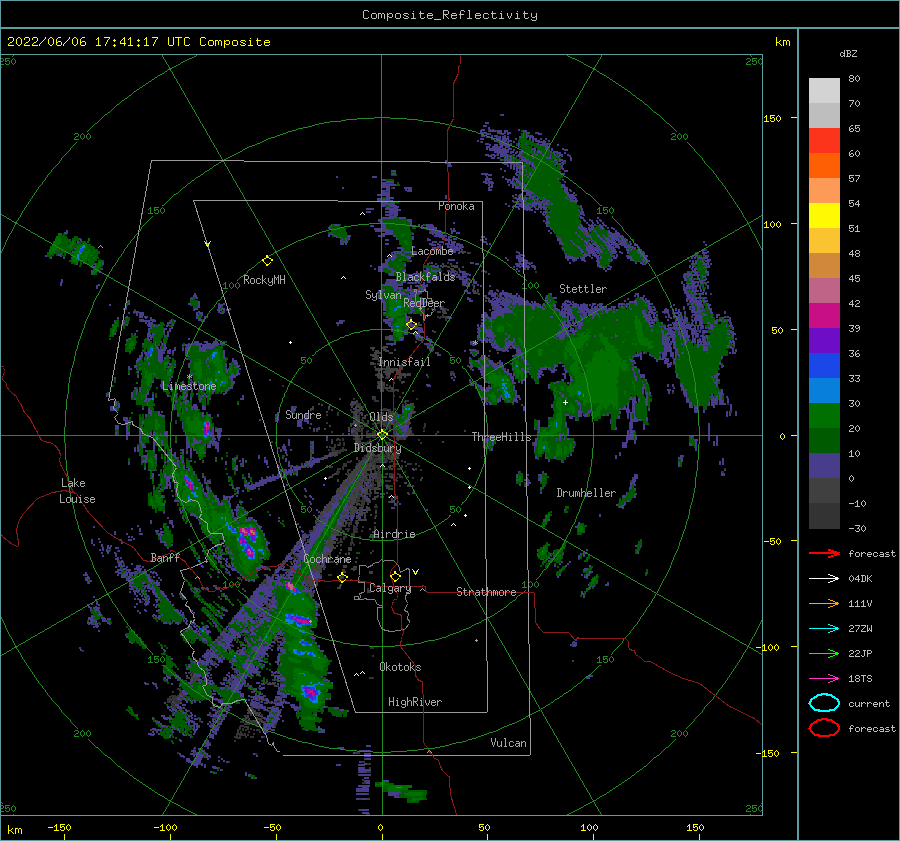
Task: Click the Drumheller city label
Action: coord(586,493)
